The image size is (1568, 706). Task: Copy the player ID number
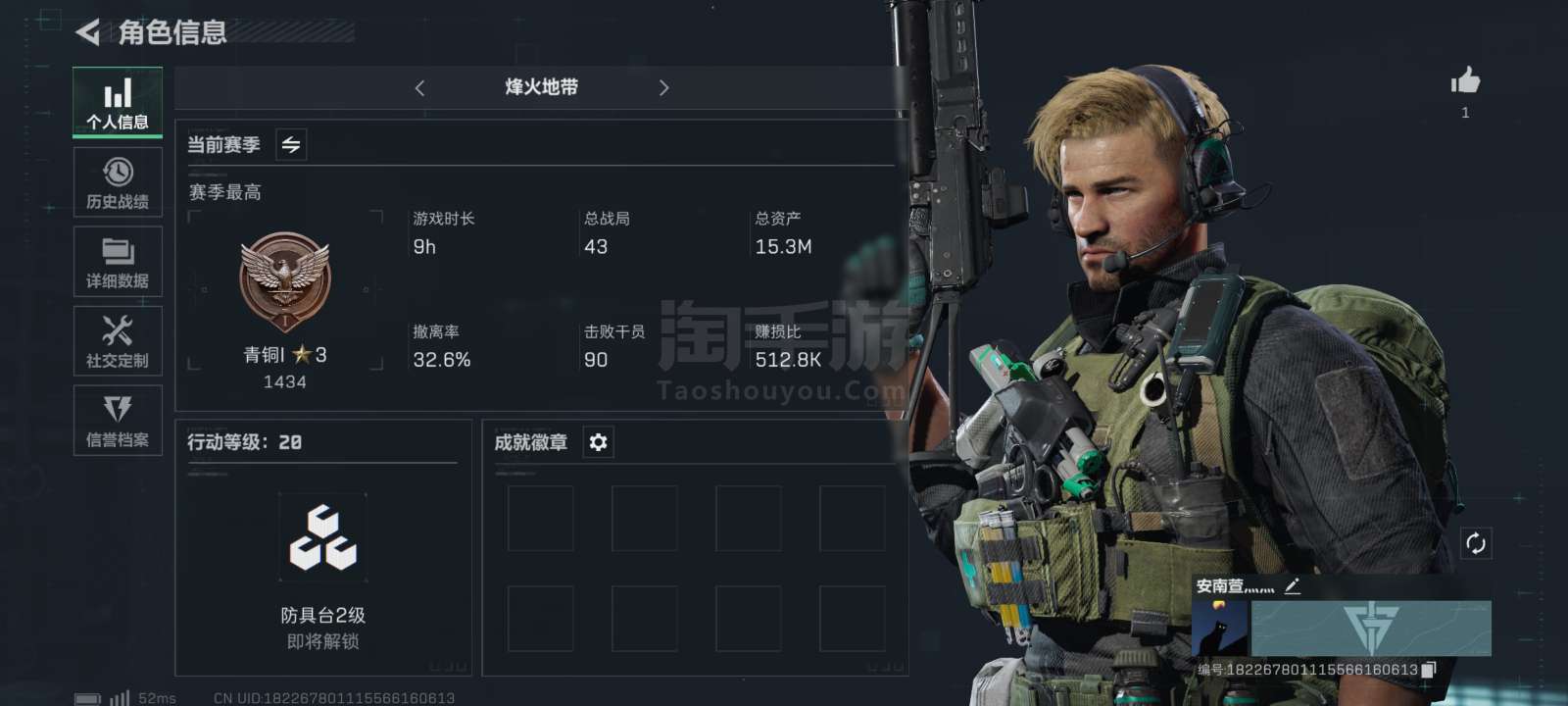[x=1429, y=670]
